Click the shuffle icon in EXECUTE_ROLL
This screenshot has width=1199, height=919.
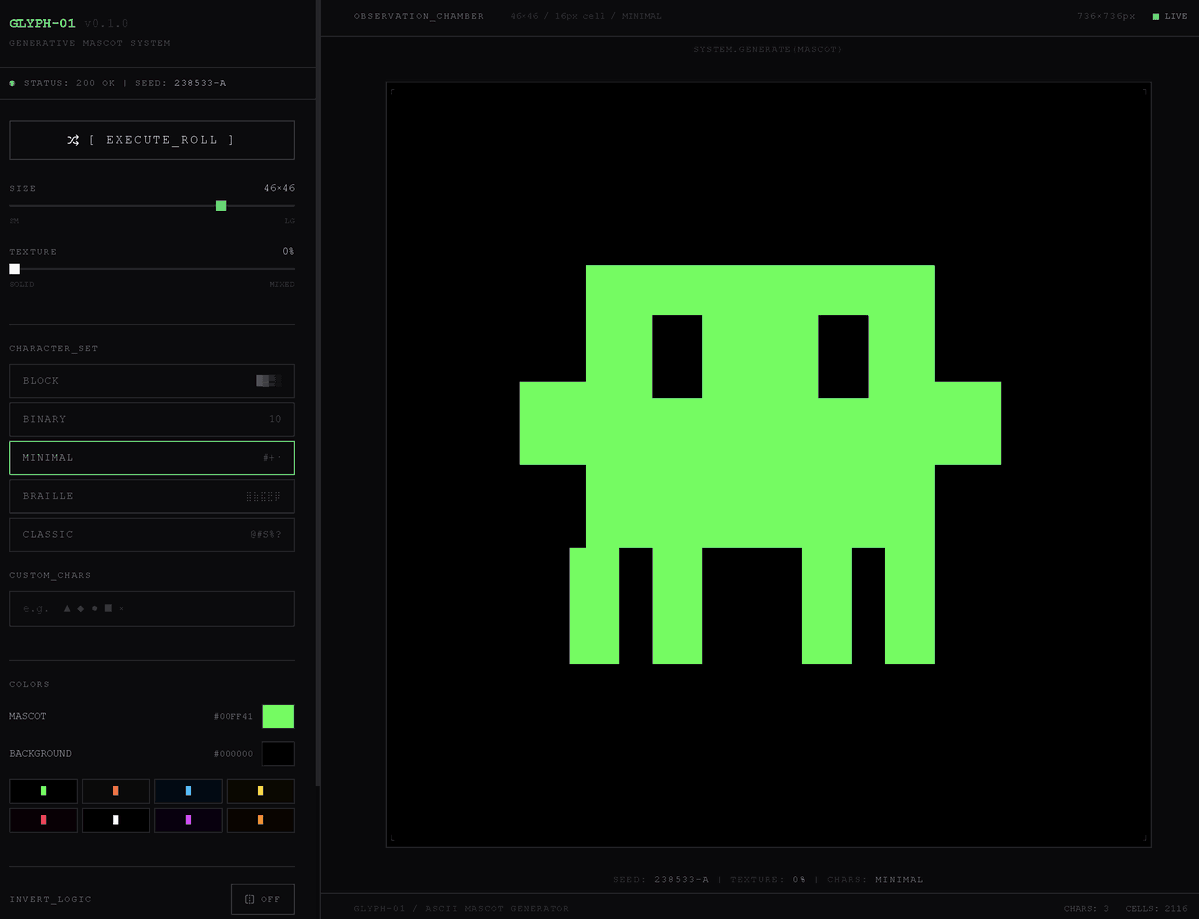click(x=73, y=140)
